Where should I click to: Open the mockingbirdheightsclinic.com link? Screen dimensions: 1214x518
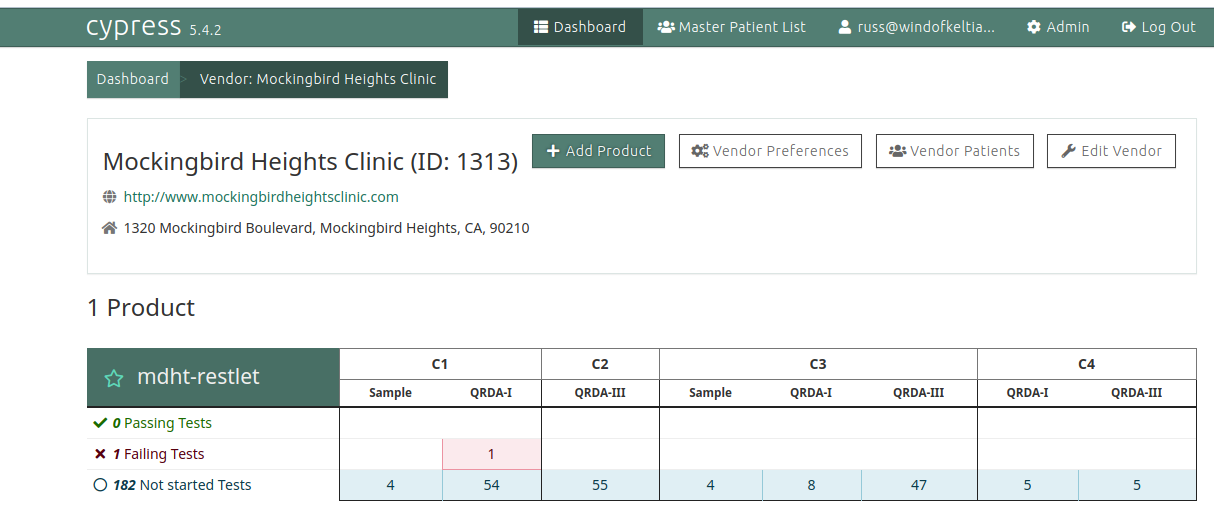point(261,197)
